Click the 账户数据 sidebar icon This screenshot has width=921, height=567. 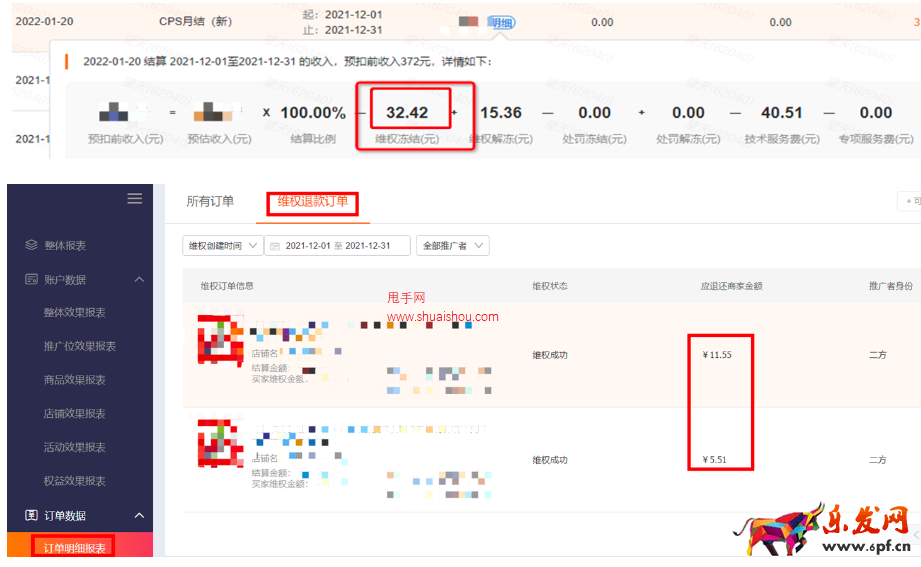(x=30, y=280)
